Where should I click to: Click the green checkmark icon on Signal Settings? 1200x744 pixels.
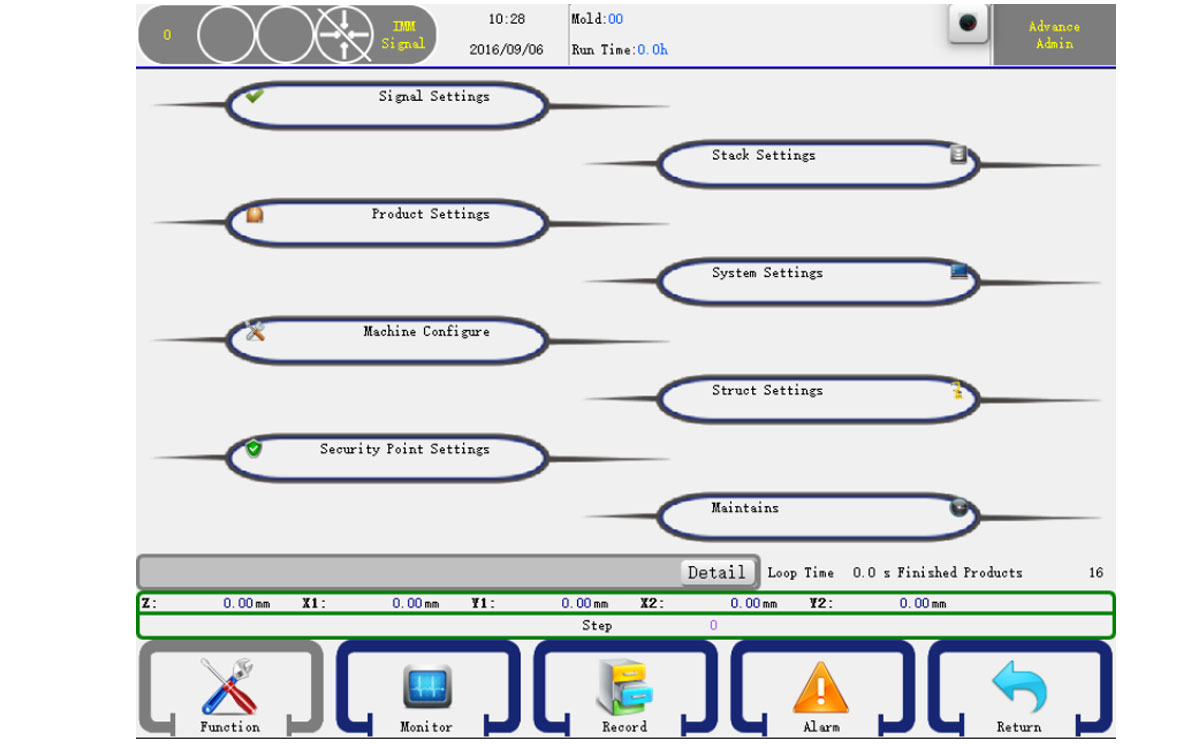tap(255, 96)
